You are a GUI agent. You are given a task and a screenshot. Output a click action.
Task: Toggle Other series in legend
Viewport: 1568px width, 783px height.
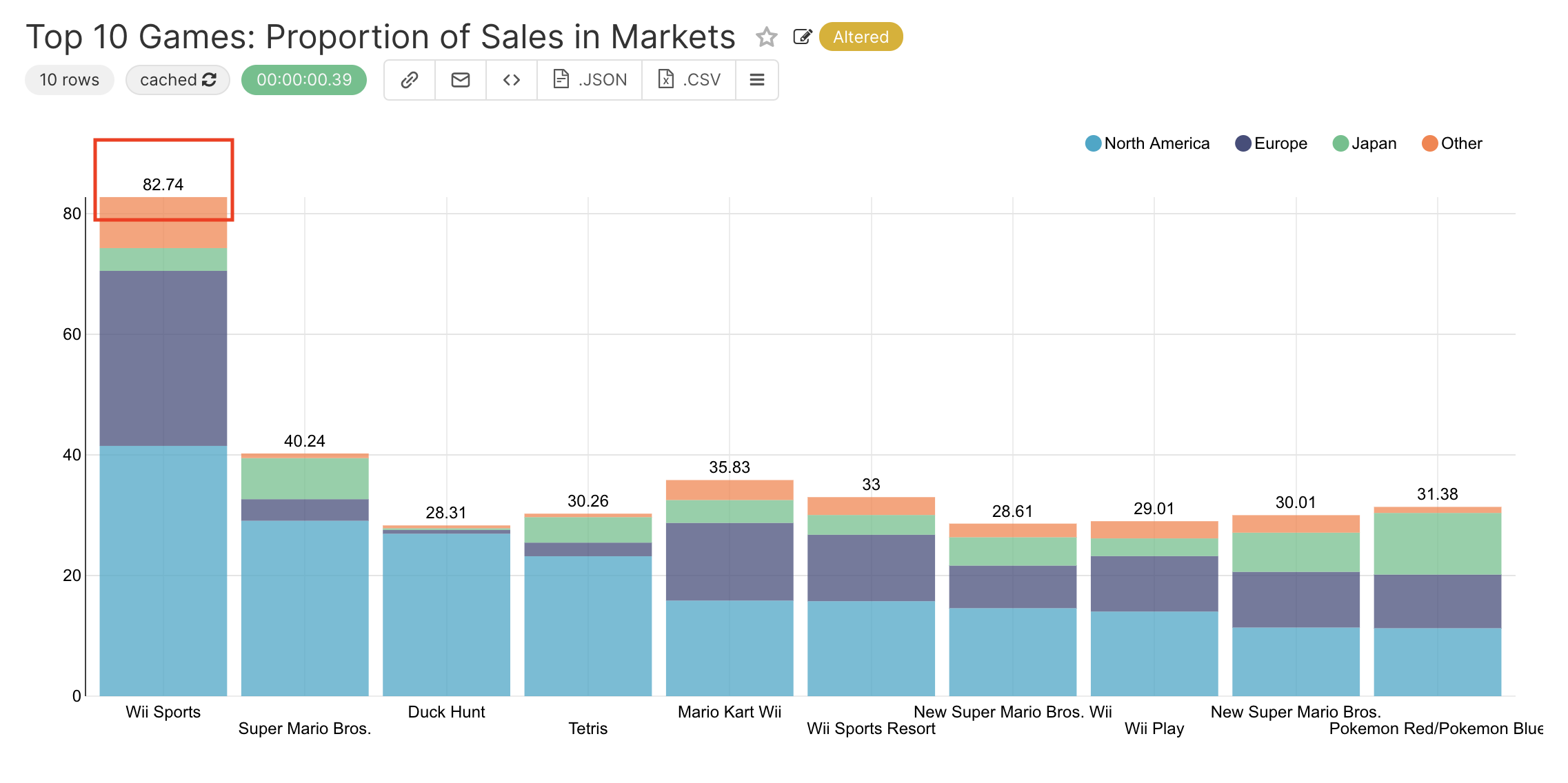[x=1451, y=143]
